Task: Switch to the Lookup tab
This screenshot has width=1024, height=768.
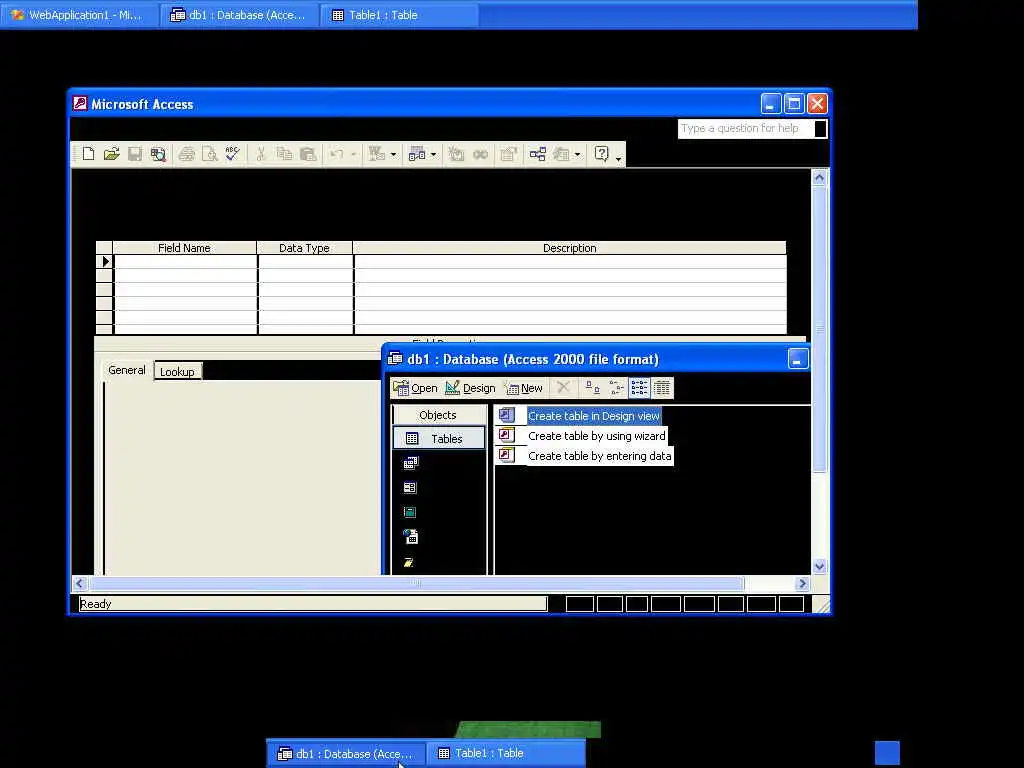Action: [178, 372]
